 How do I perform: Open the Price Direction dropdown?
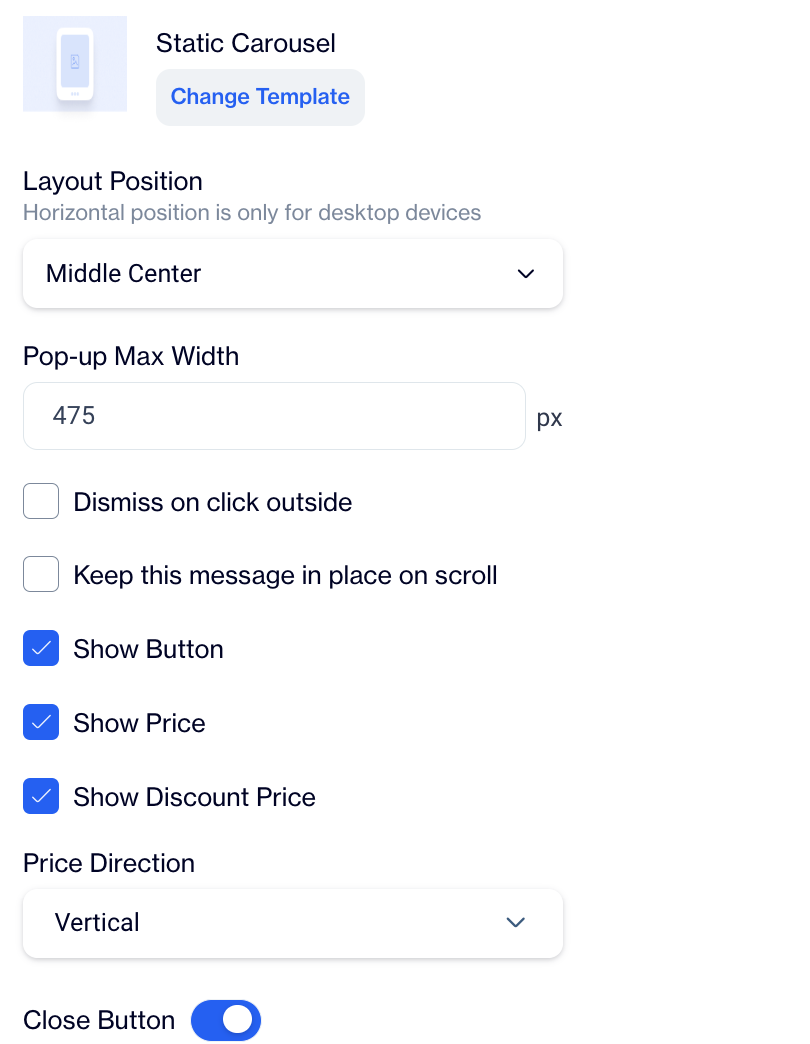[292, 922]
